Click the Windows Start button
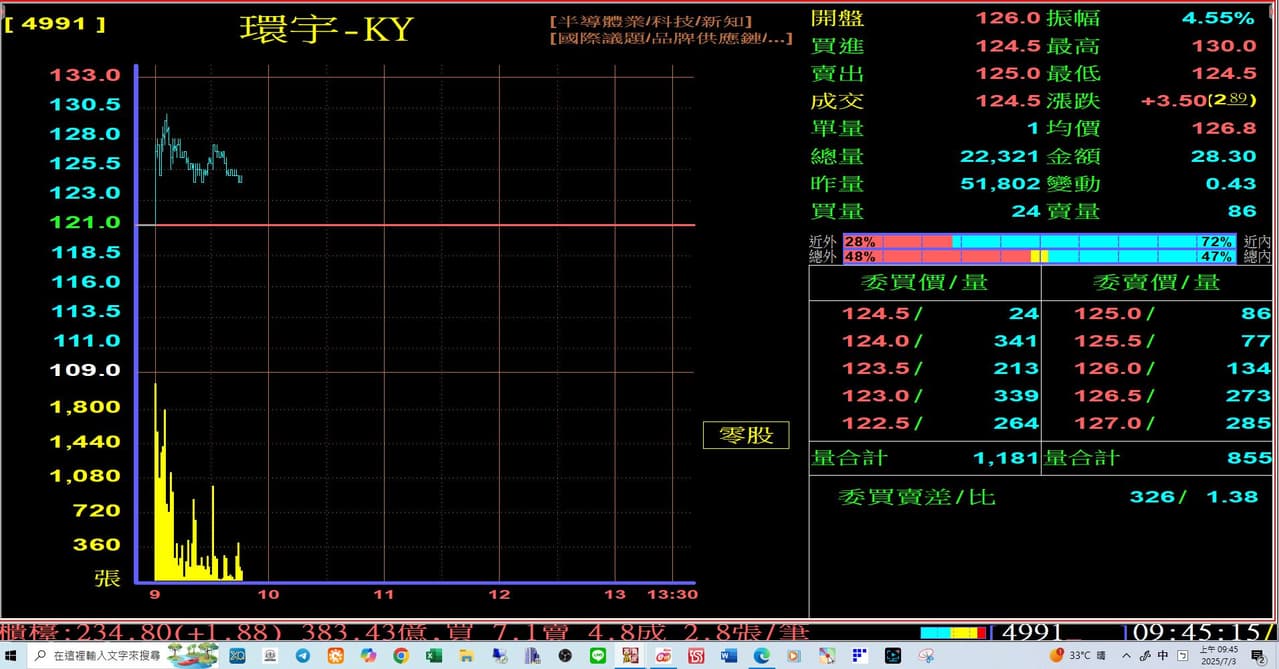The width and height of the screenshot is (1279, 669). coord(11,657)
